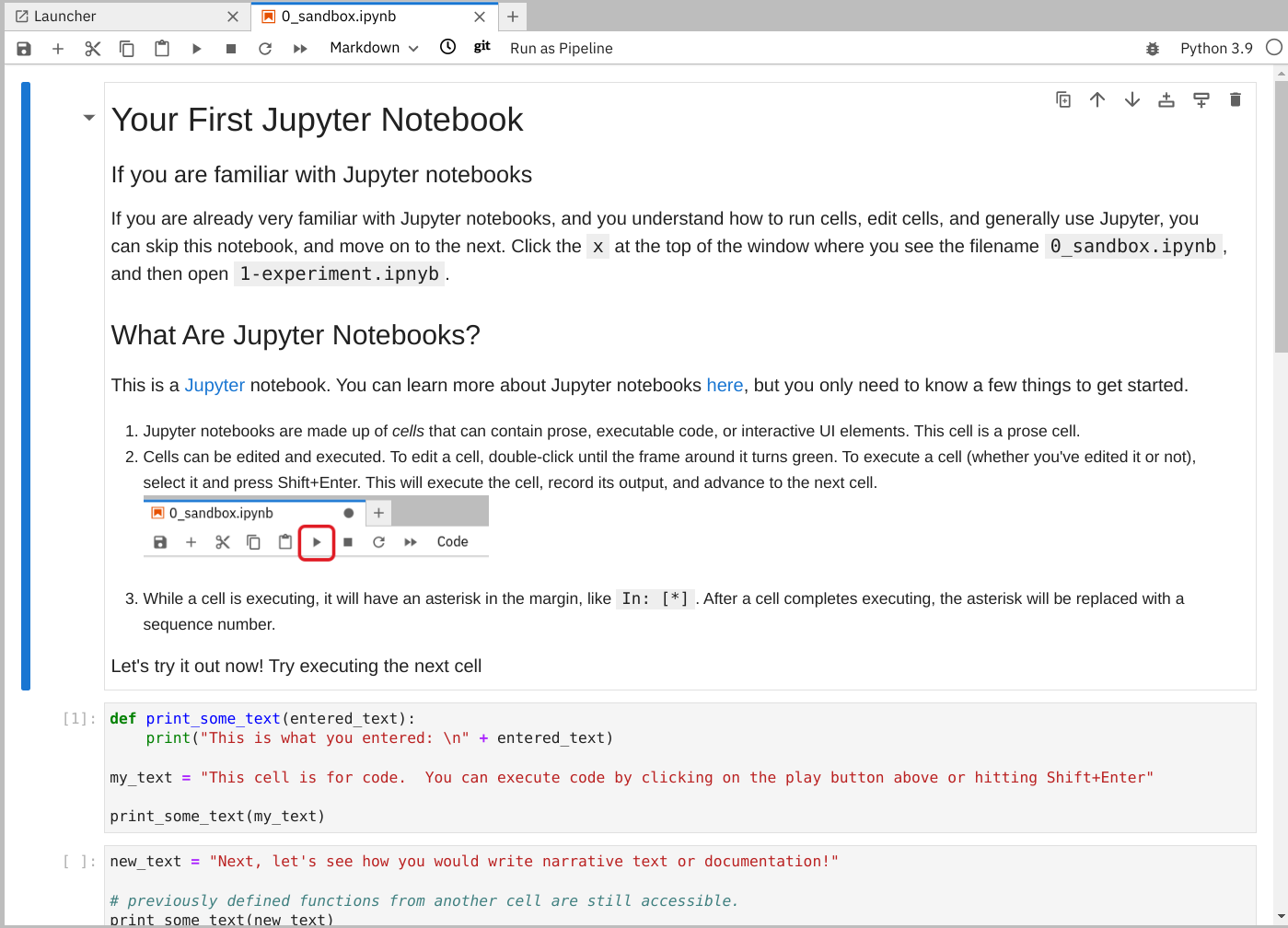Open the Jupyter hyperlink

pyautogui.click(x=215, y=385)
